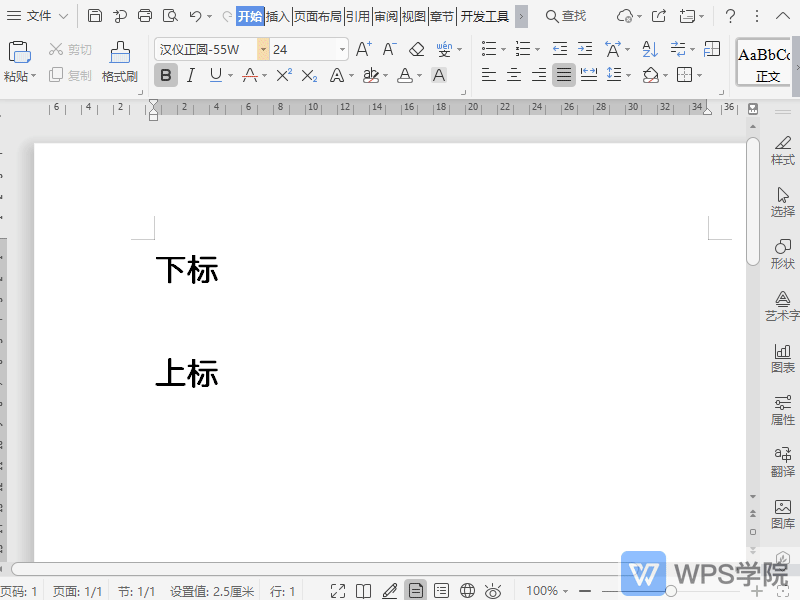Toggle bold formatting

click(x=165, y=75)
